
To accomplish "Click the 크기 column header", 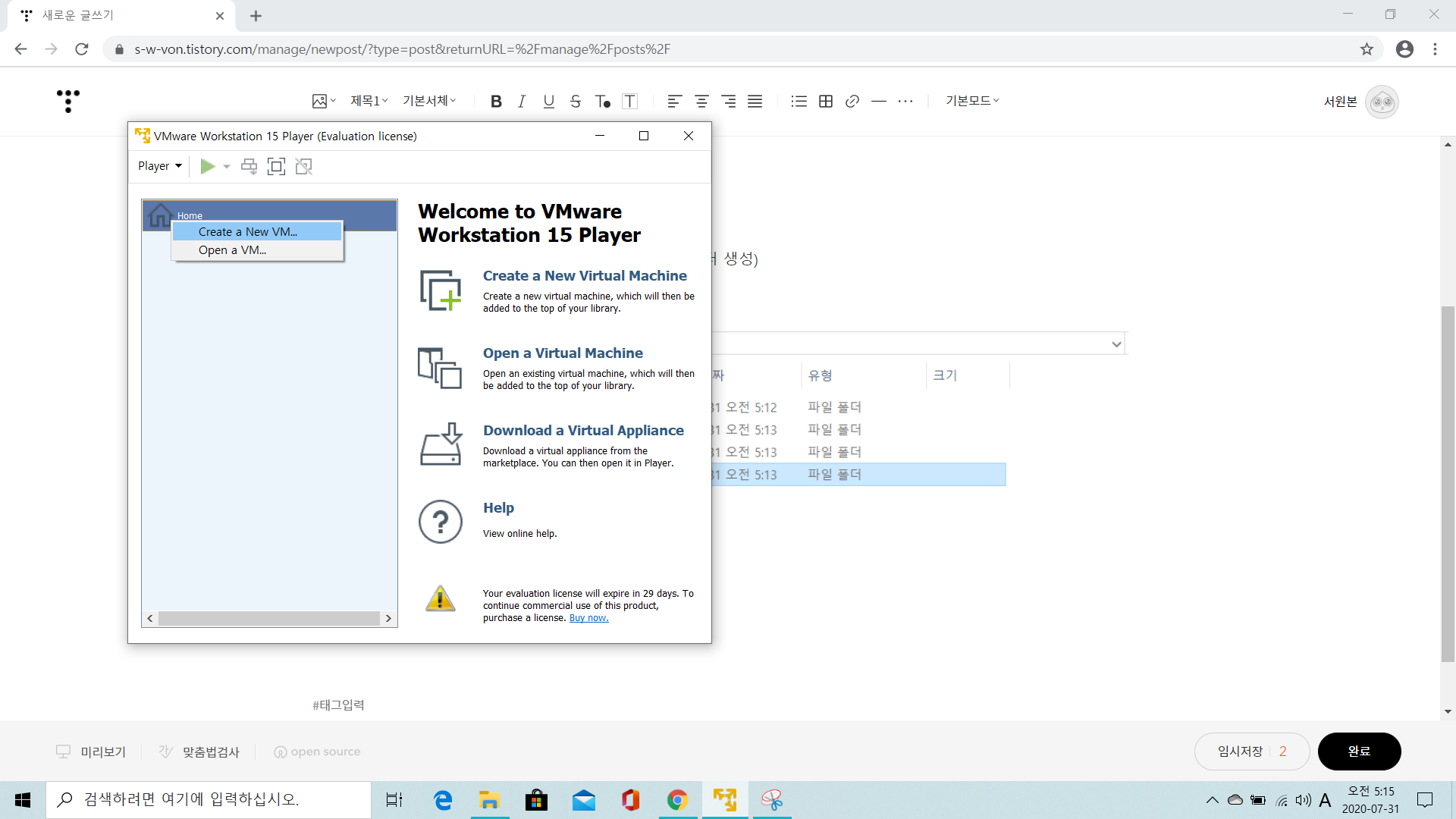I will (x=945, y=375).
